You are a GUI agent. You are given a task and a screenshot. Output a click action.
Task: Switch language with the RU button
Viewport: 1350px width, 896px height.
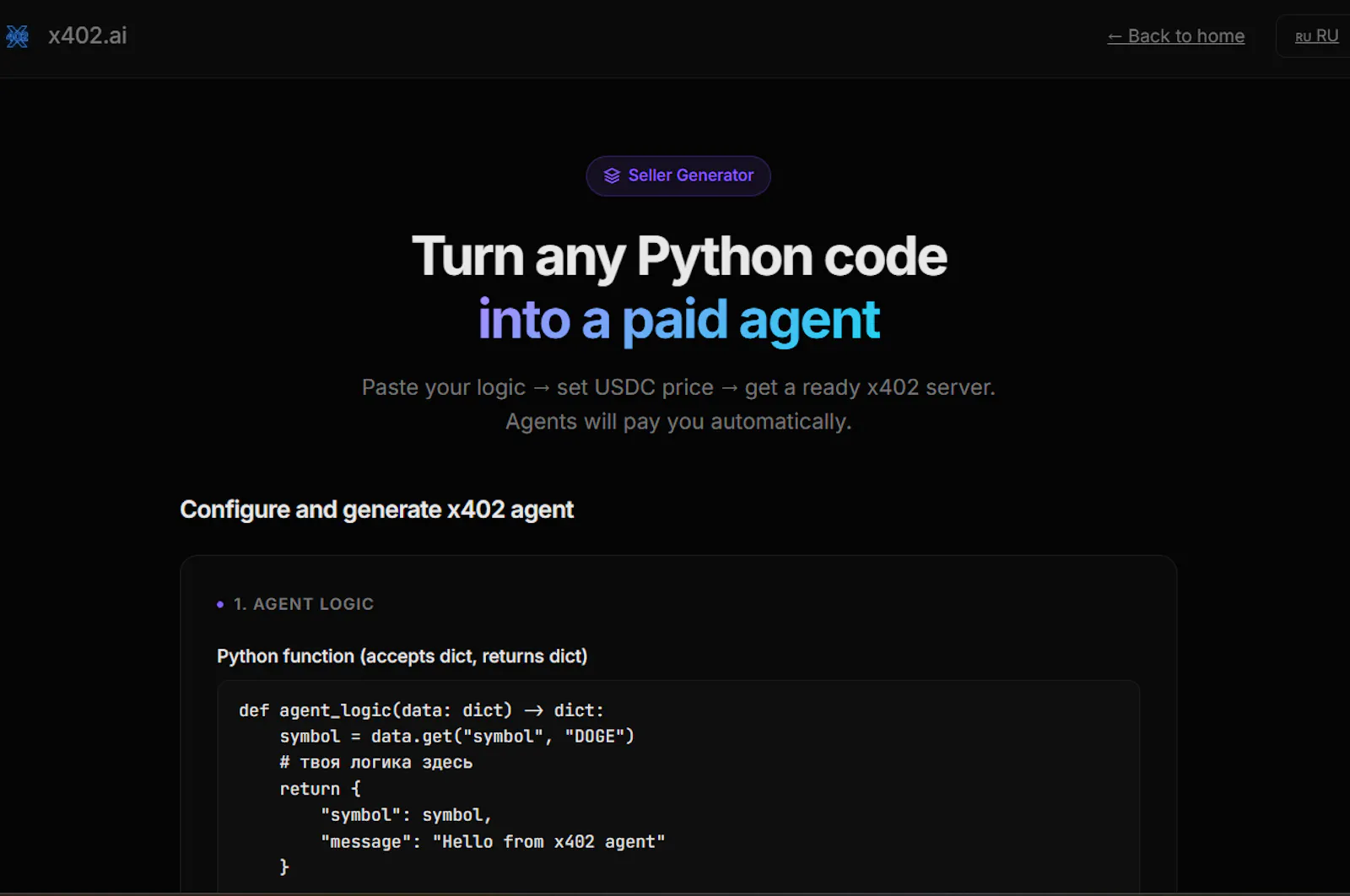[x=1316, y=36]
